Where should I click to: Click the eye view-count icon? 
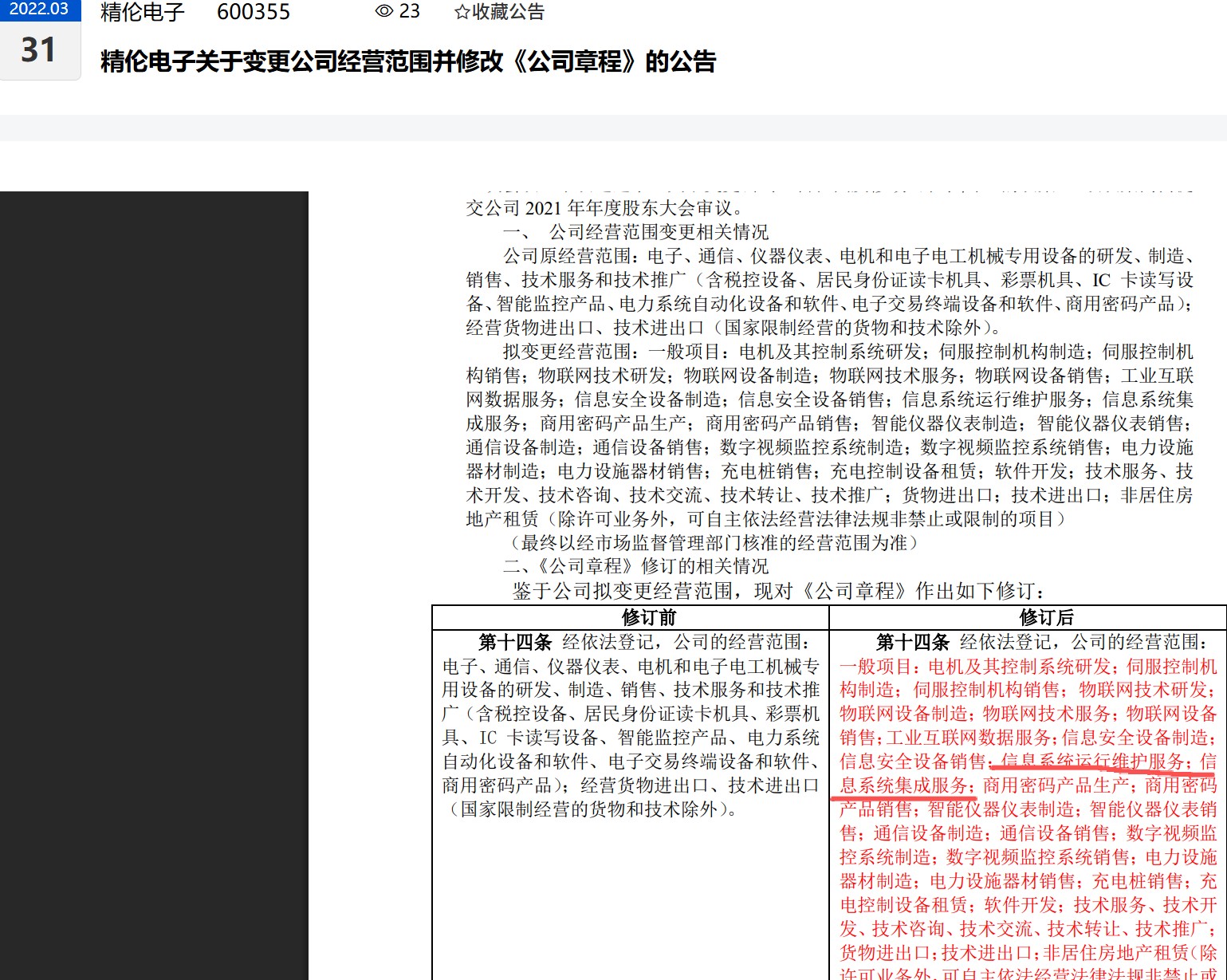384,11
